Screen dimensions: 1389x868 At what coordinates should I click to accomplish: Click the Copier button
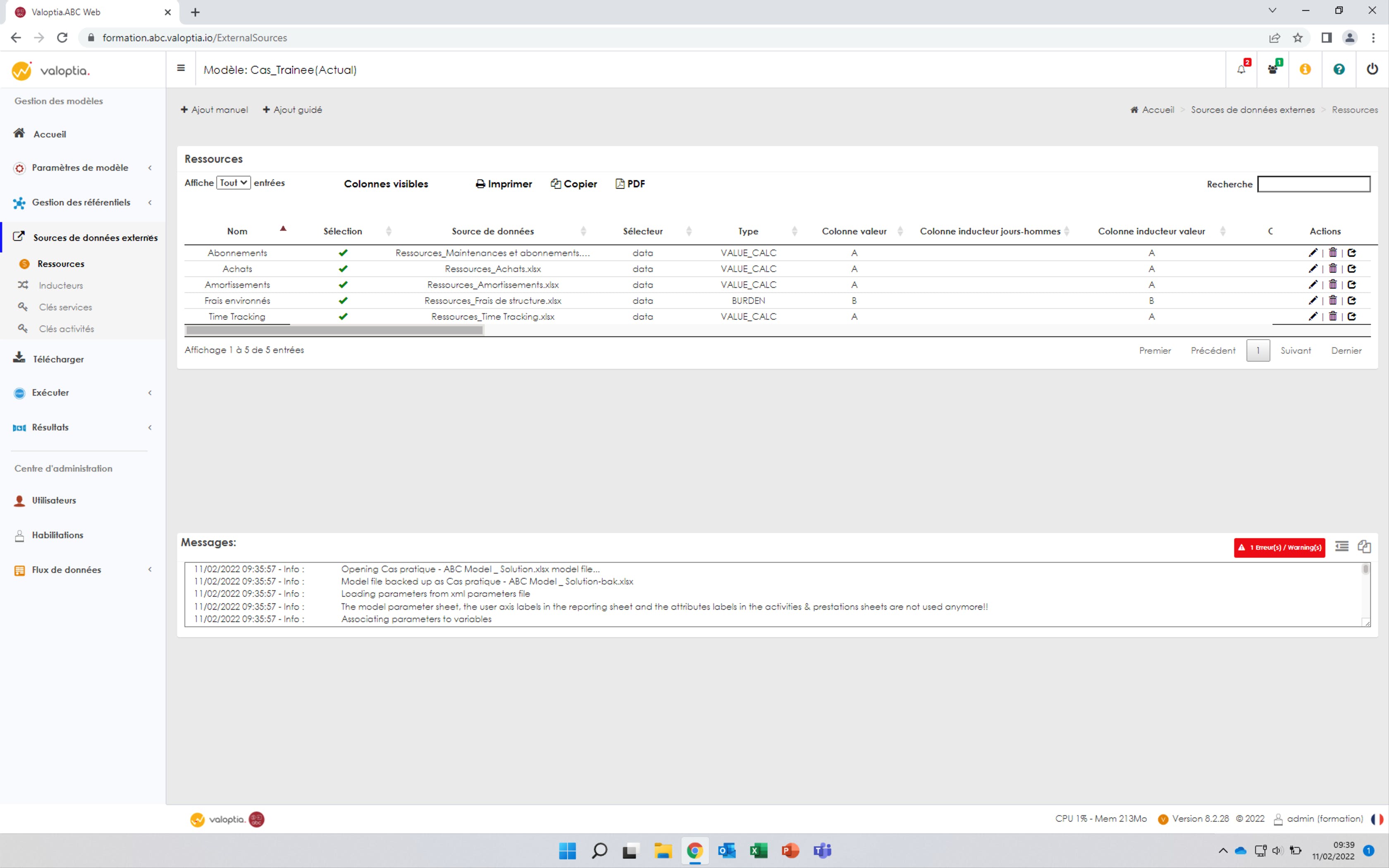pyautogui.click(x=573, y=184)
